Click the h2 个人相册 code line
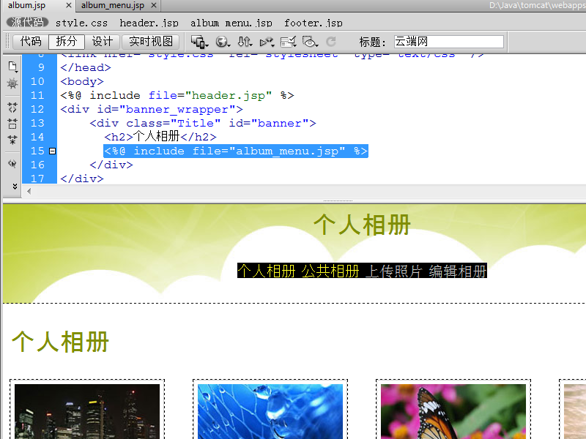The image size is (586, 439). pos(160,137)
